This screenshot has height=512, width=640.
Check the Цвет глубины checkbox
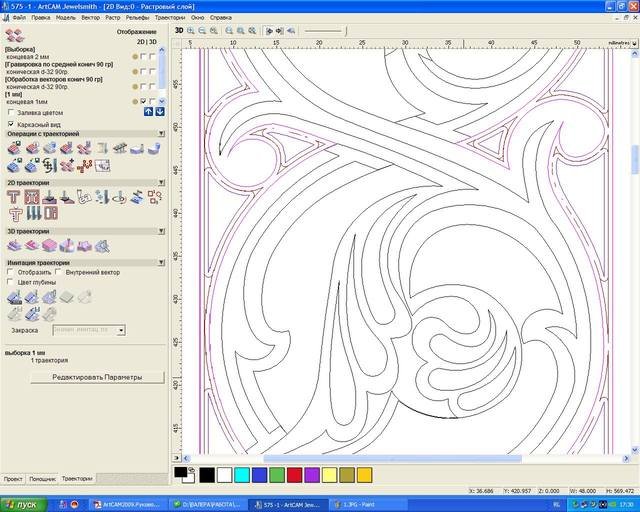(11, 282)
